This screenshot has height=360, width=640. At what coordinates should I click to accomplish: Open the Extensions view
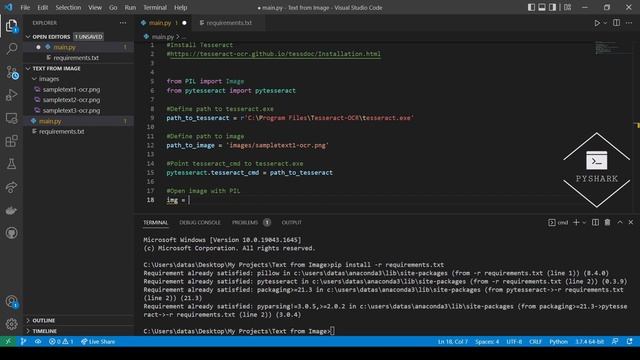[11, 141]
